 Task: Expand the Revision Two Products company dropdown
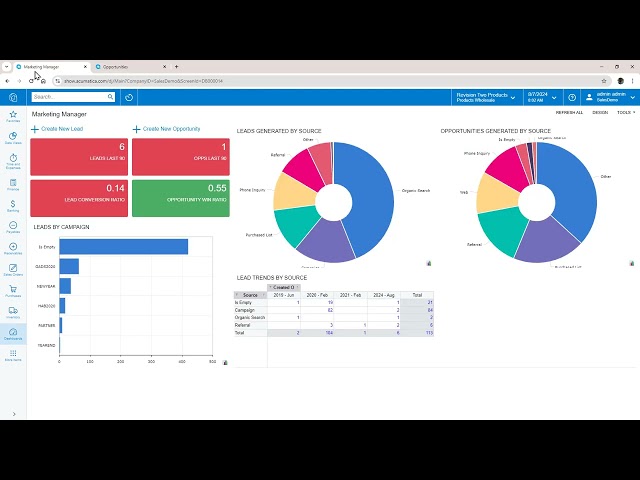[486, 98]
